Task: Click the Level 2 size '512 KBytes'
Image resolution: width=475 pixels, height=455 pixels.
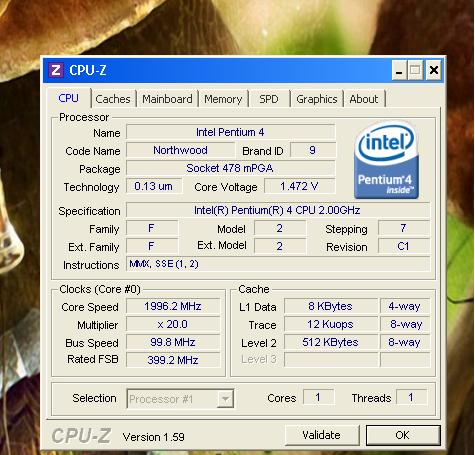Action: pyautogui.click(x=331, y=342)
